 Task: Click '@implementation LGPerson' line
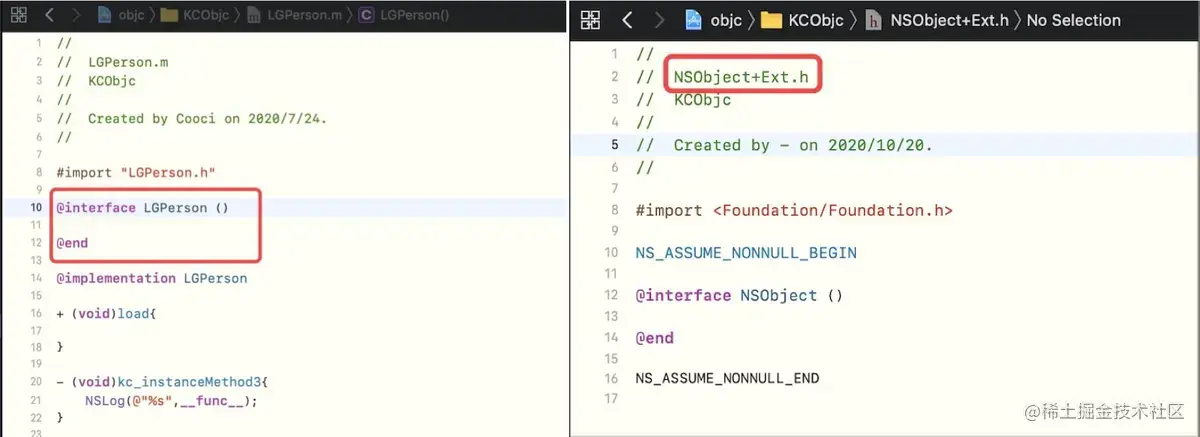click(x=152, y=278)
